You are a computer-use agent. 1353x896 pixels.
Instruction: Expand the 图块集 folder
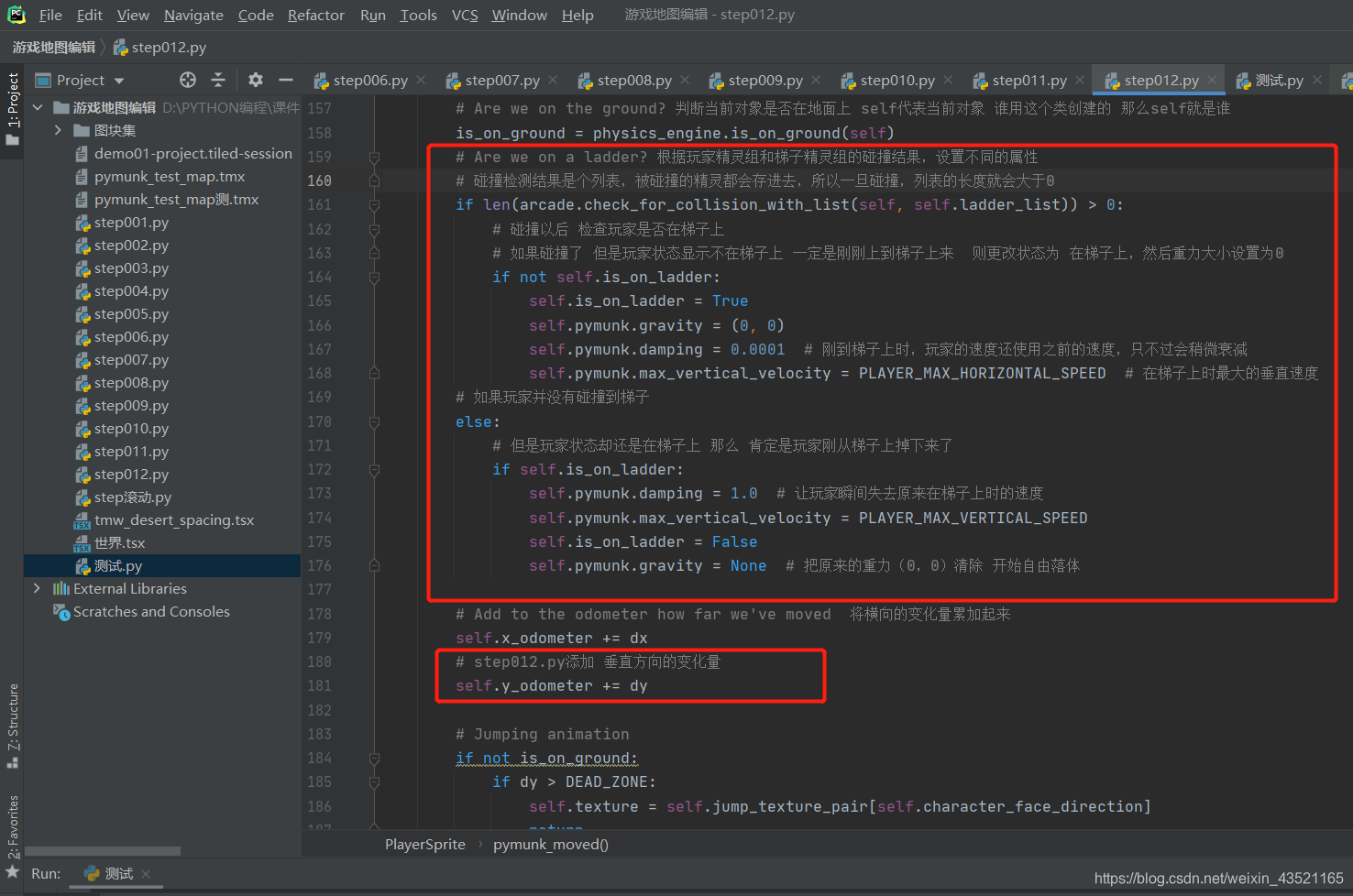(58, 130)
